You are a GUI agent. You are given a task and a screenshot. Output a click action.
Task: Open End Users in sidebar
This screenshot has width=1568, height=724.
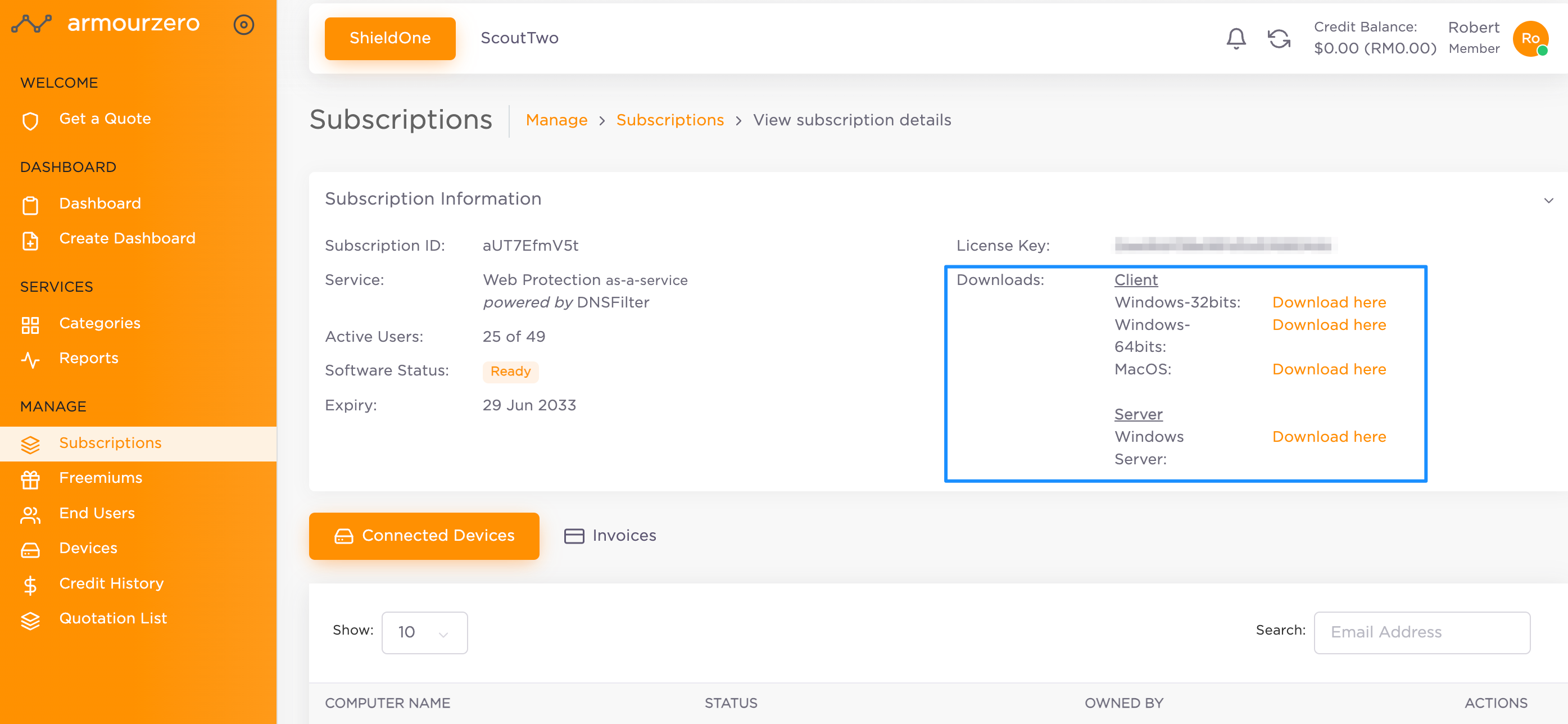point(97,513)
